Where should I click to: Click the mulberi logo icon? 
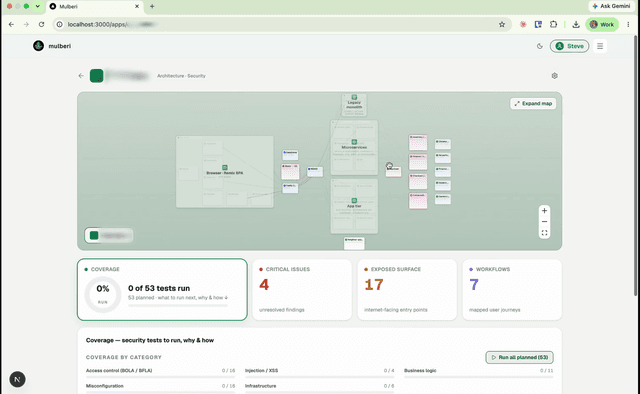pyautogui.click(x=38, y=46)
